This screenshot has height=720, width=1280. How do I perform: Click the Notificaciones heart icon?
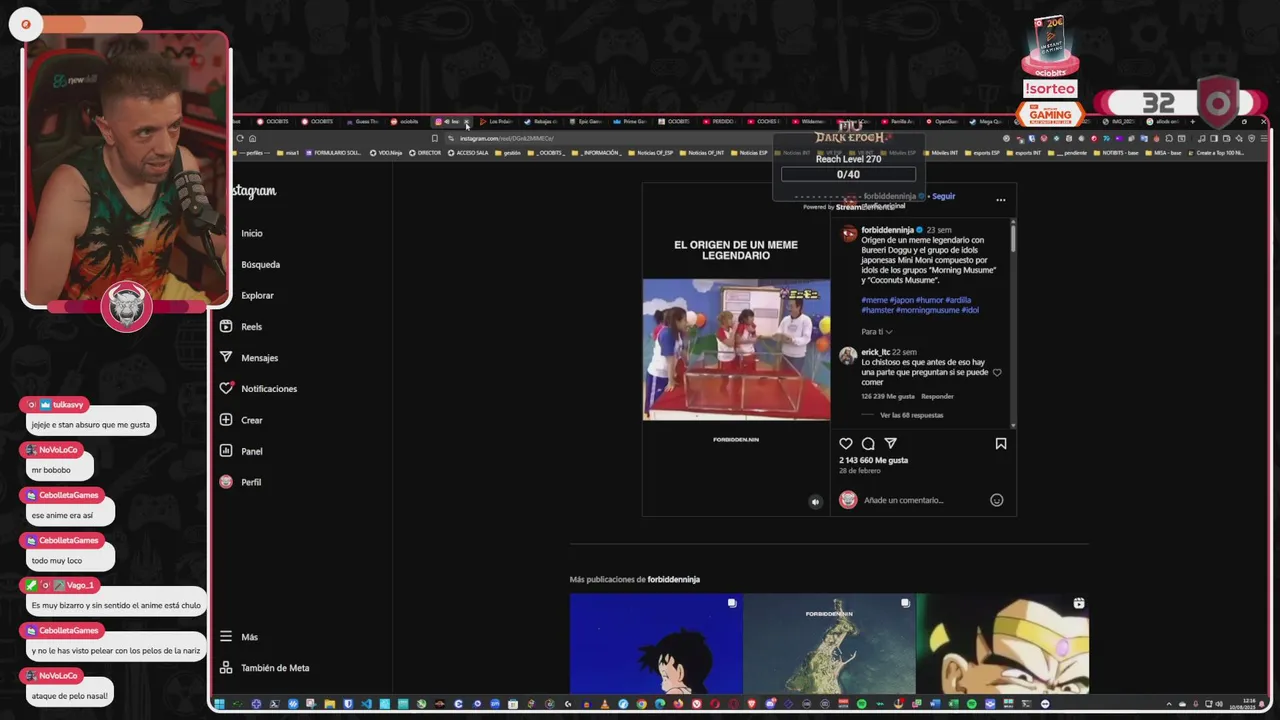tap(226, 388)
